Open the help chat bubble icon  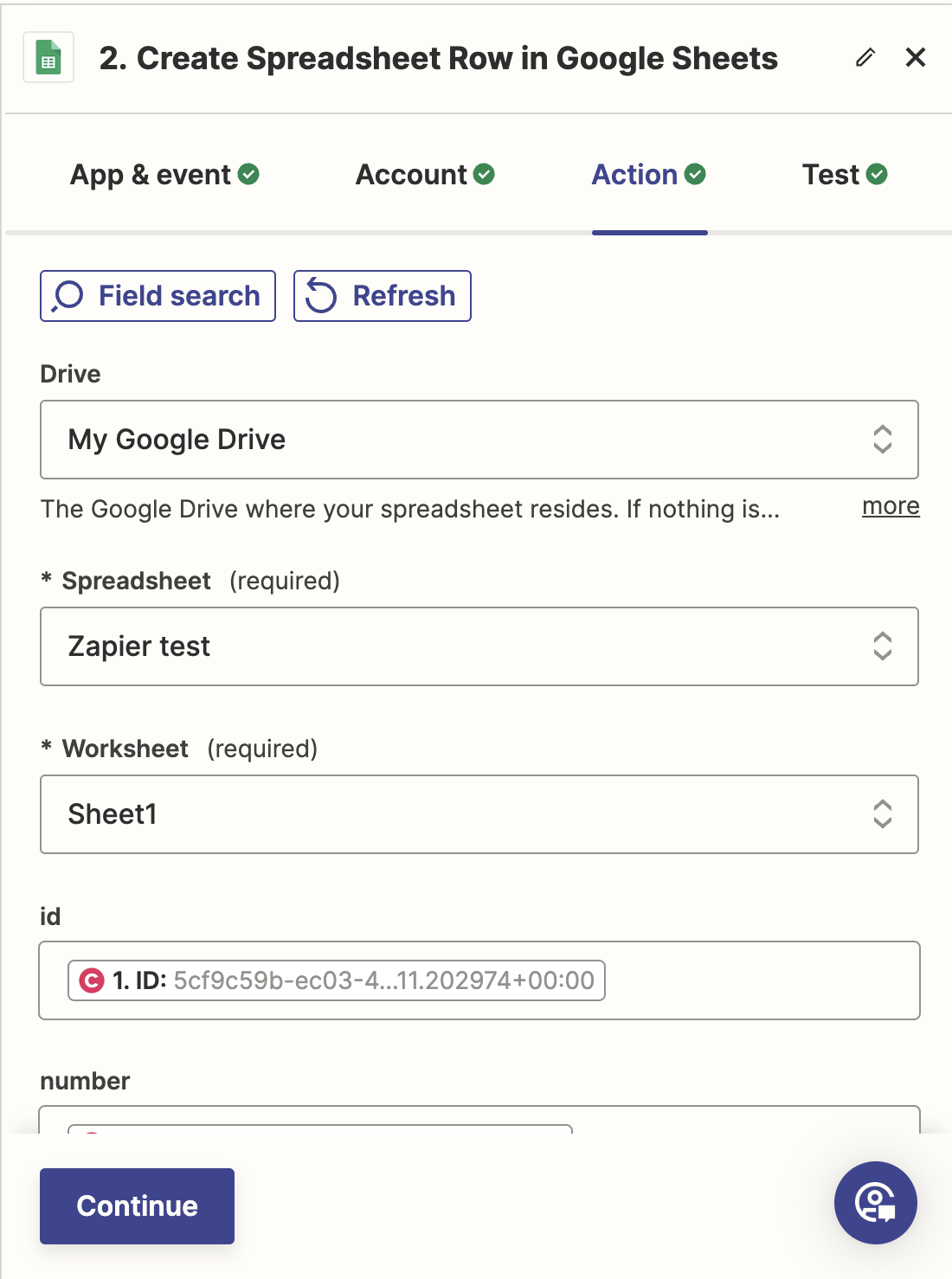point(875,1202)
